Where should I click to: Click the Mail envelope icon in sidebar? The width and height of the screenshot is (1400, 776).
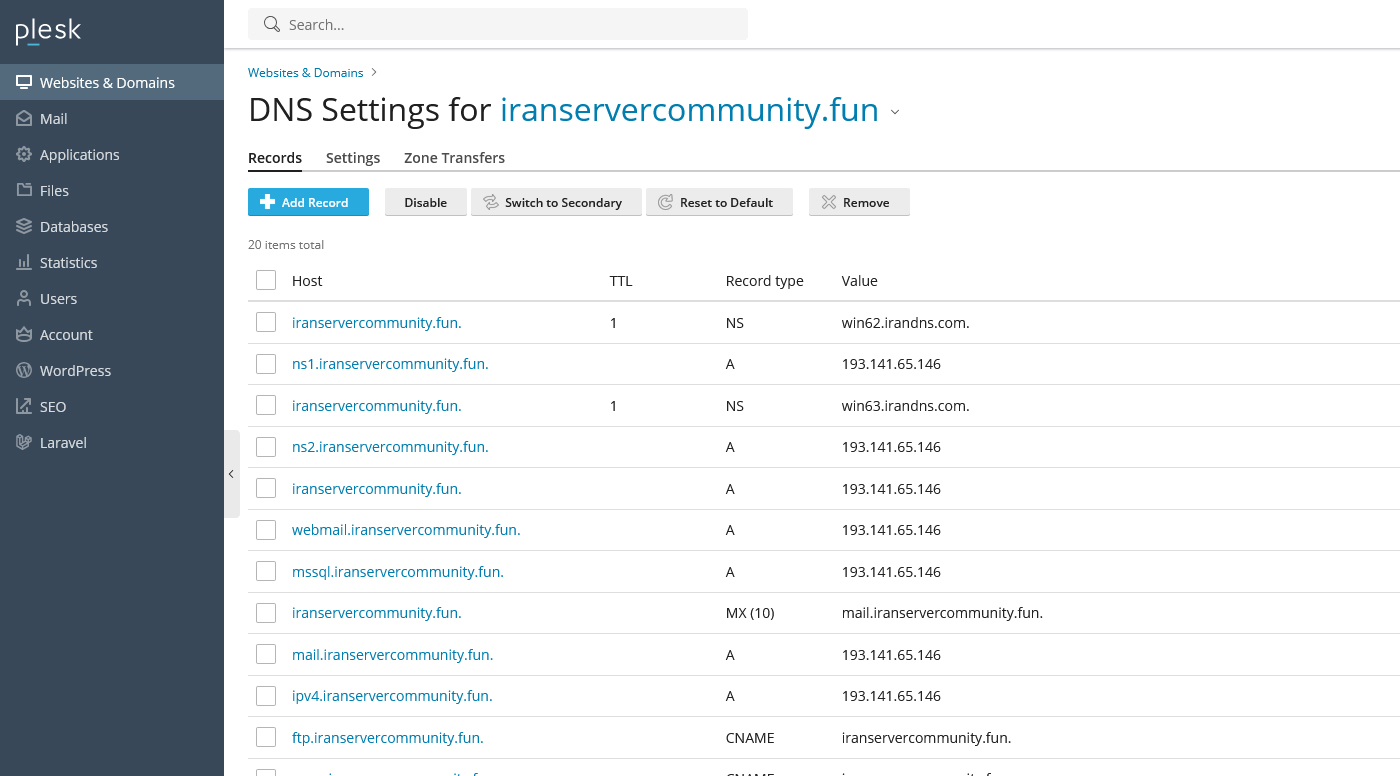24,119
